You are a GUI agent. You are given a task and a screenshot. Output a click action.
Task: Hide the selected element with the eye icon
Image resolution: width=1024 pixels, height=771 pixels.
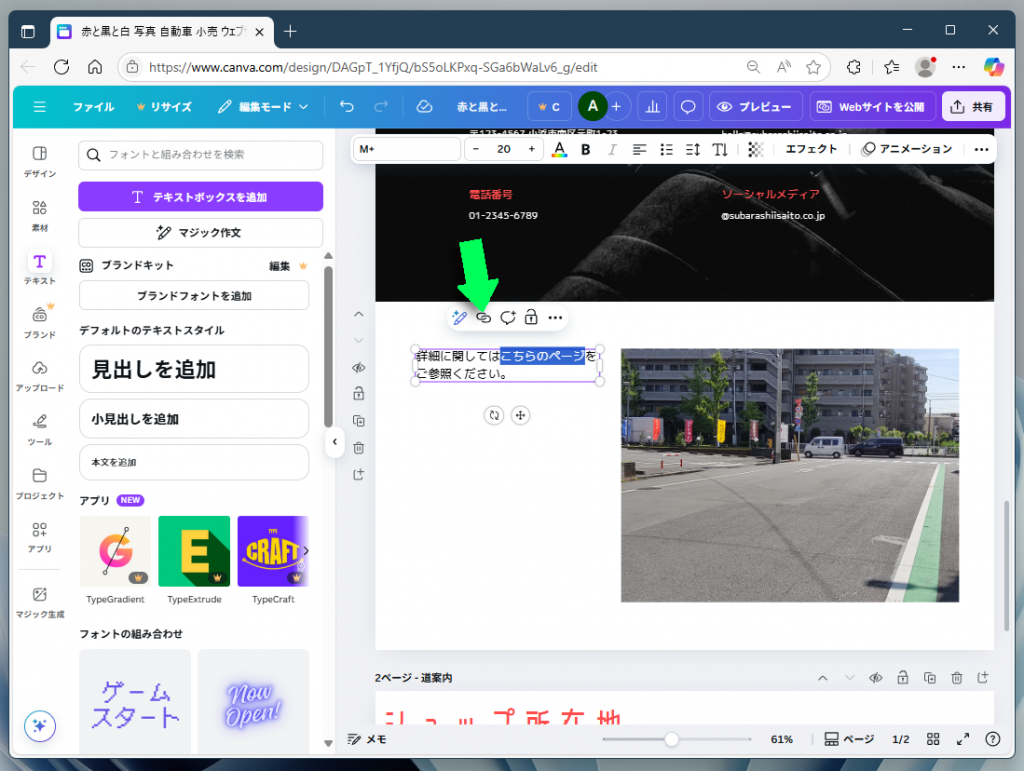(358, 368)
